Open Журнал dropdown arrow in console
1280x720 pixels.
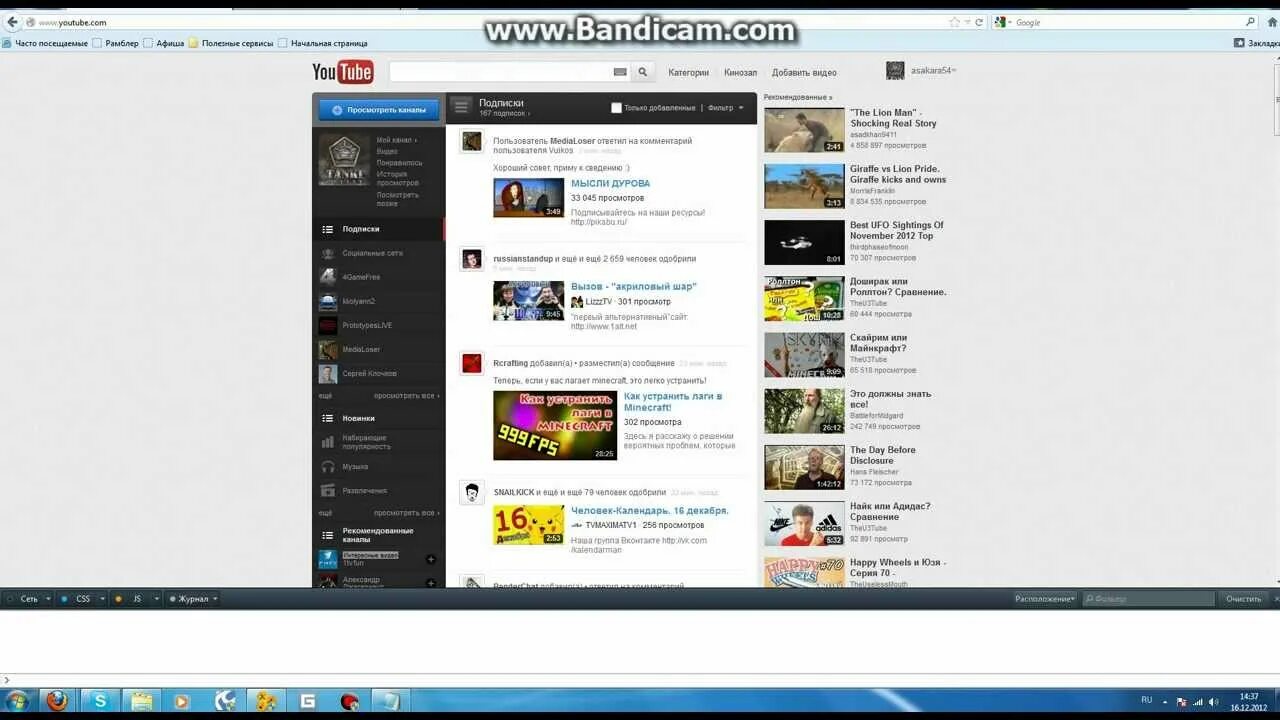coord(215,599)
